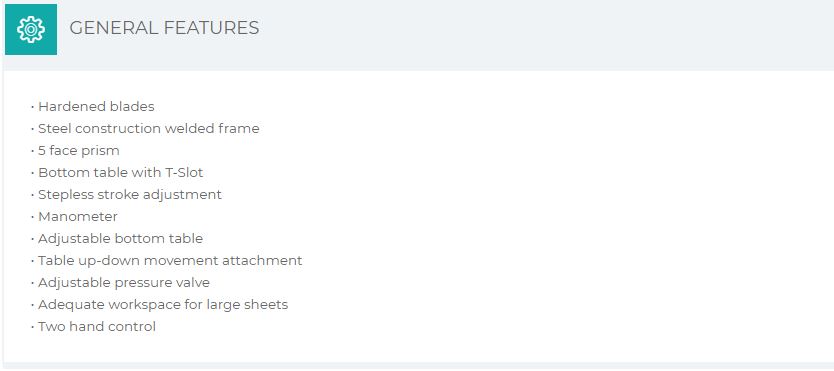The height and width of the screenshot is (371, 834).
Task: Click the word T-Slot
Action: coord(185,173)
